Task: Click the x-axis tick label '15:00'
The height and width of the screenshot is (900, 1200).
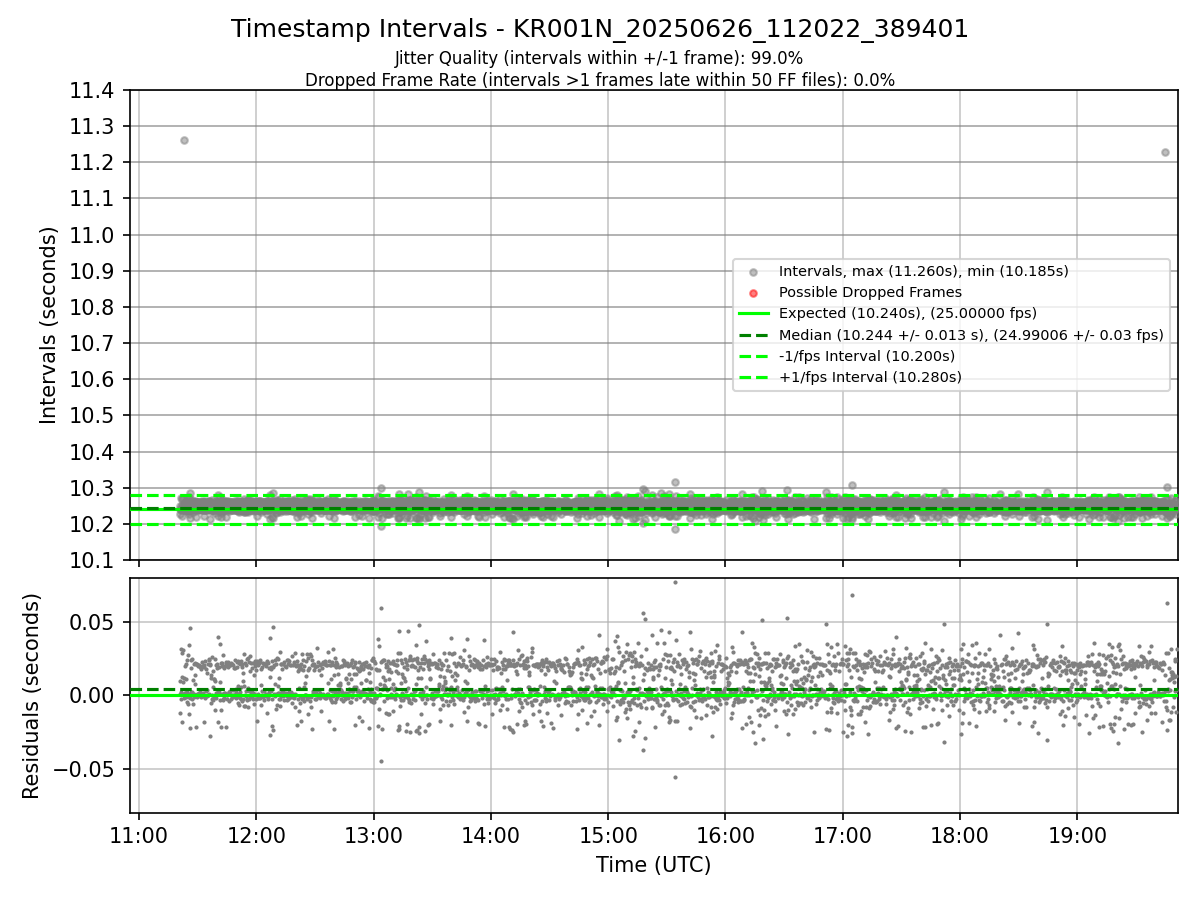Action: click(608, 835)
